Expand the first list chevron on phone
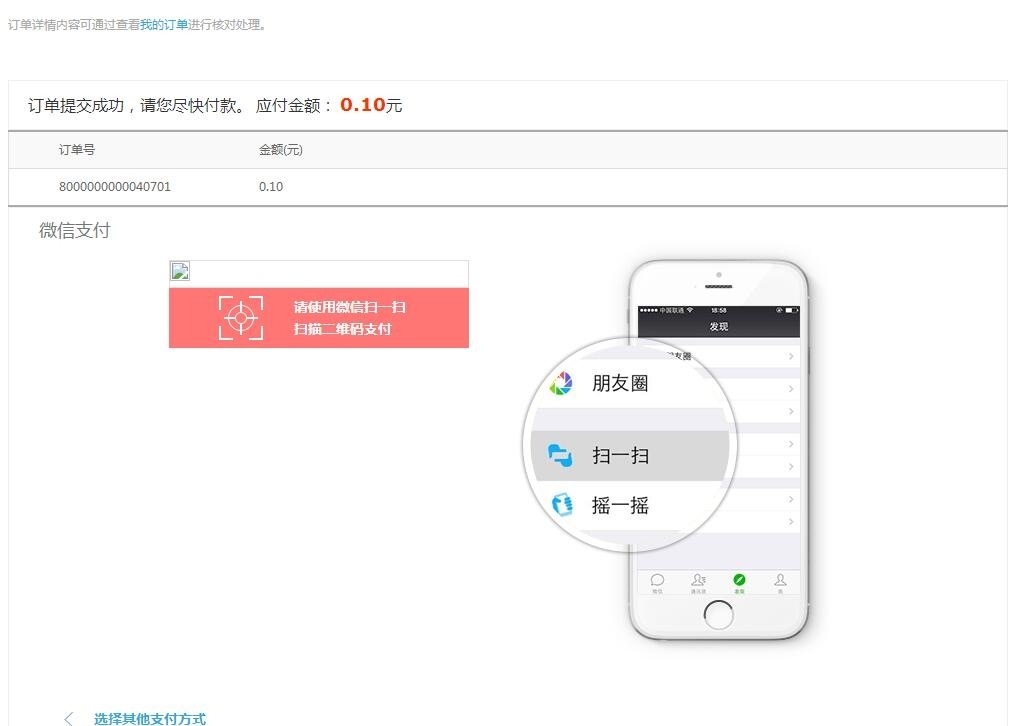Viewport: 1026px width, 726px height. [x=791, y=356]
